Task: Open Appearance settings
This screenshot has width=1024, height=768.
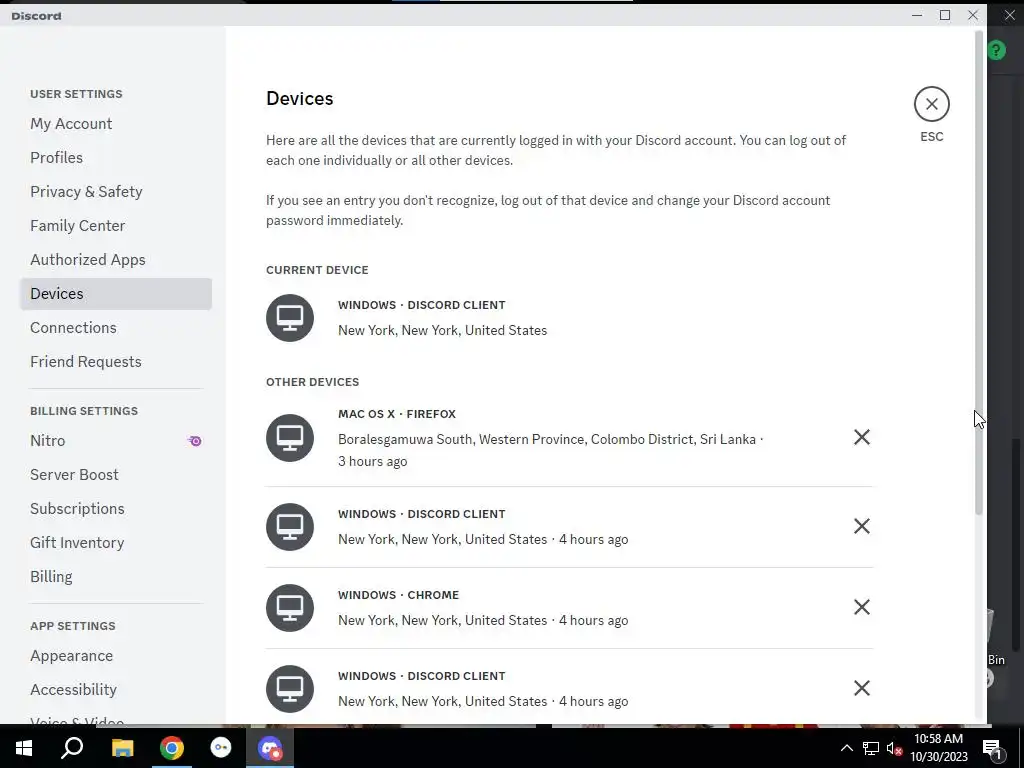Action: tap(116, 655)
